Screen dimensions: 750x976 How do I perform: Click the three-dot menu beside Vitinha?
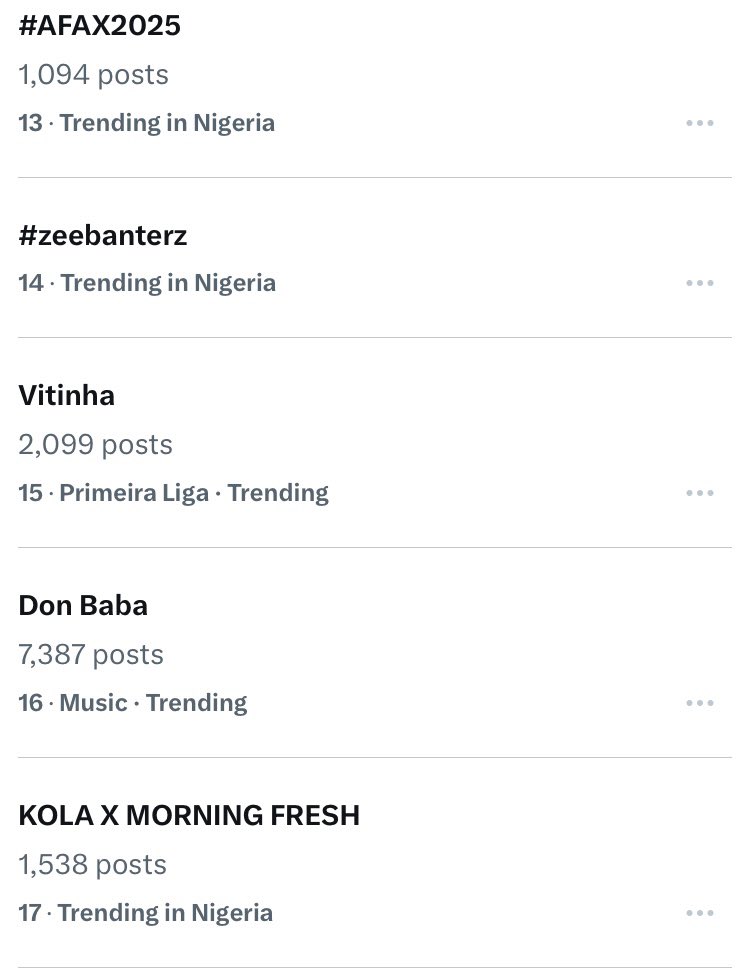(699, 493)
